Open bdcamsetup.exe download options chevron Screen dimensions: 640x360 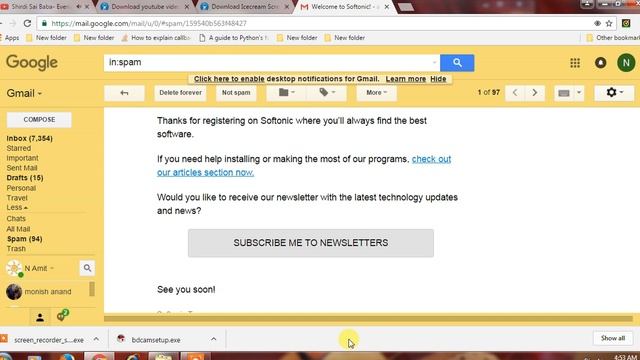click(x=213, y=340)
